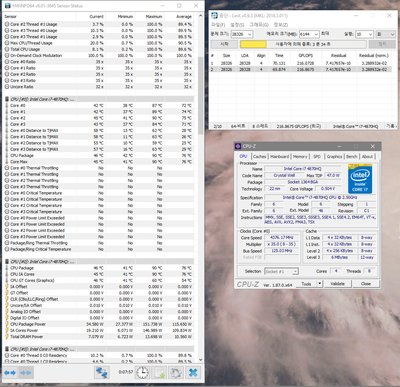Reset the sensor timer via clock icon
The height and width of the screenshot is (387, 400).
[x=142, y=372]
